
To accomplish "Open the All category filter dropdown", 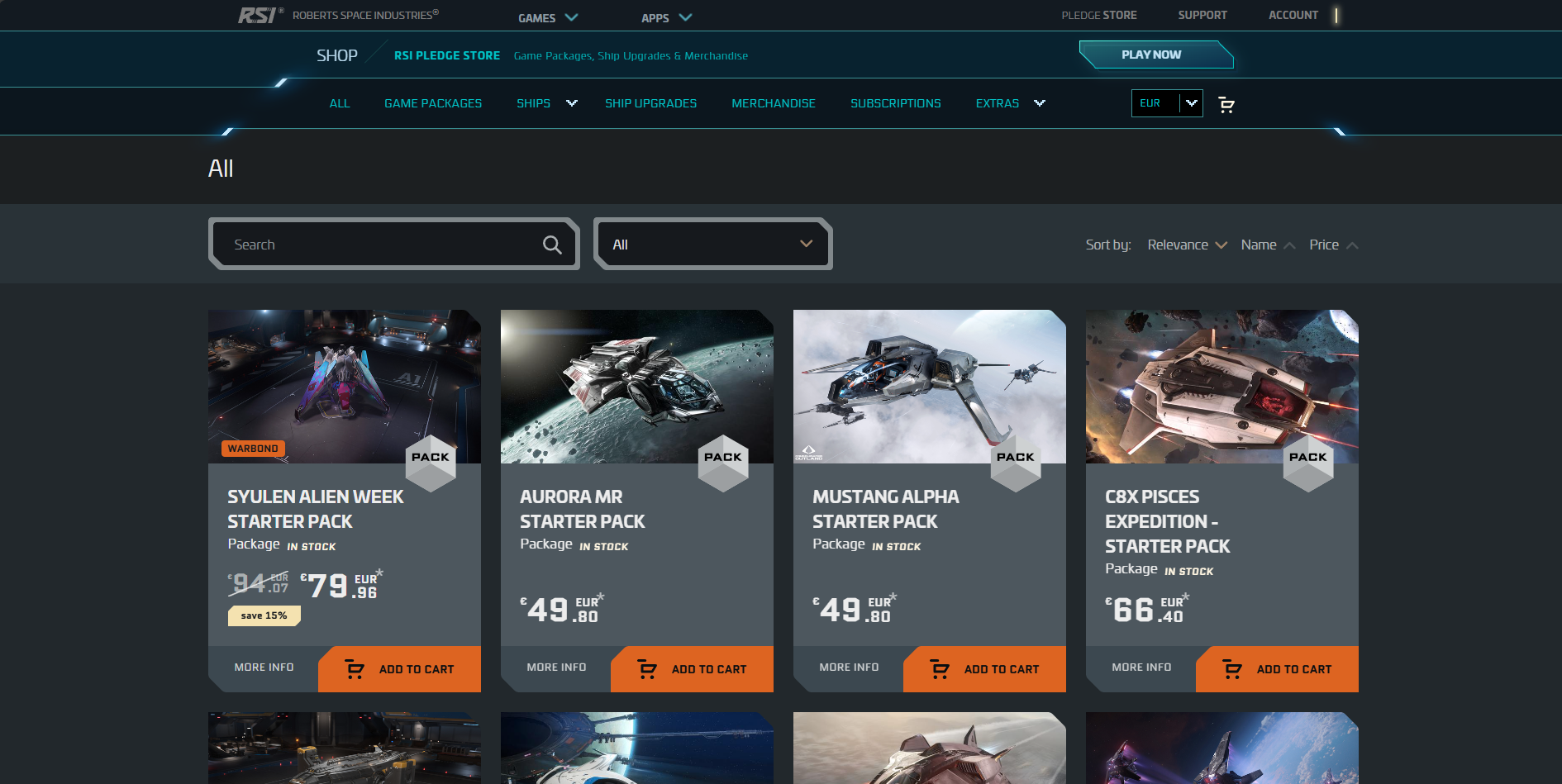I will point(712,245).
